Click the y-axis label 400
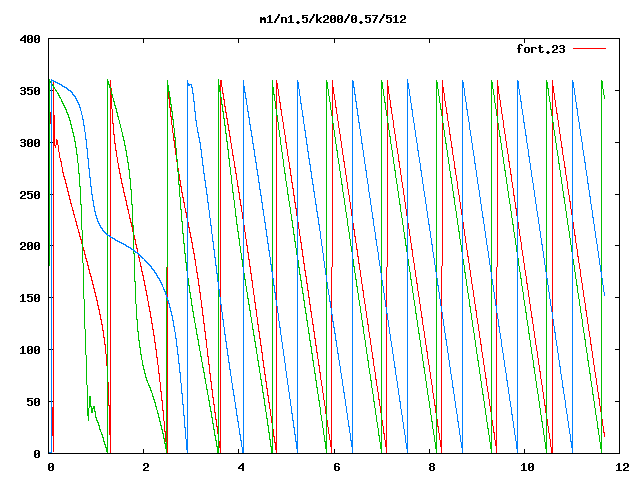Screen dimensions: 640x480 (30, 40)
